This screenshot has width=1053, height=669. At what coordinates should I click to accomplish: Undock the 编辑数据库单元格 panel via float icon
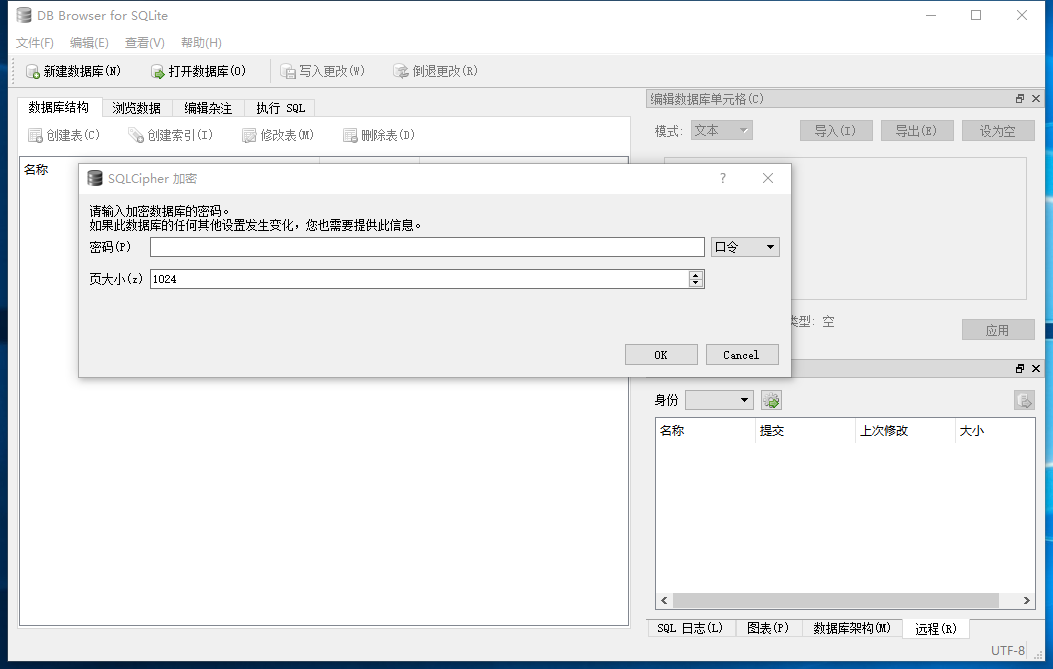(x=1022, y=98)
